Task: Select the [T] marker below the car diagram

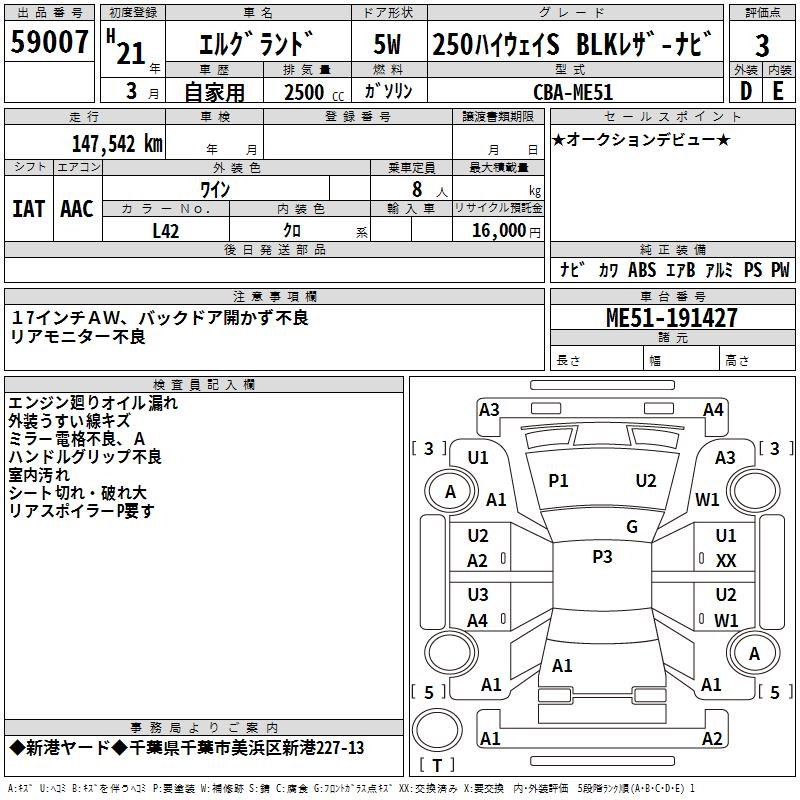Action: [x=435, y=765]
